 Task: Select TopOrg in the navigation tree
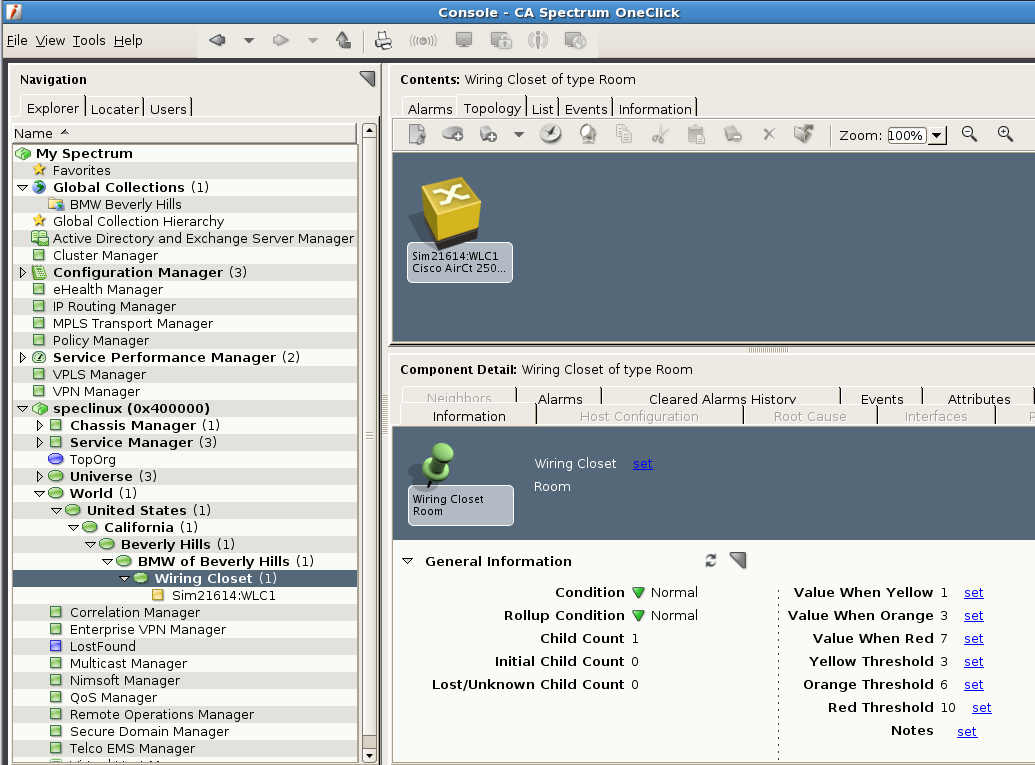click(92, 459)
